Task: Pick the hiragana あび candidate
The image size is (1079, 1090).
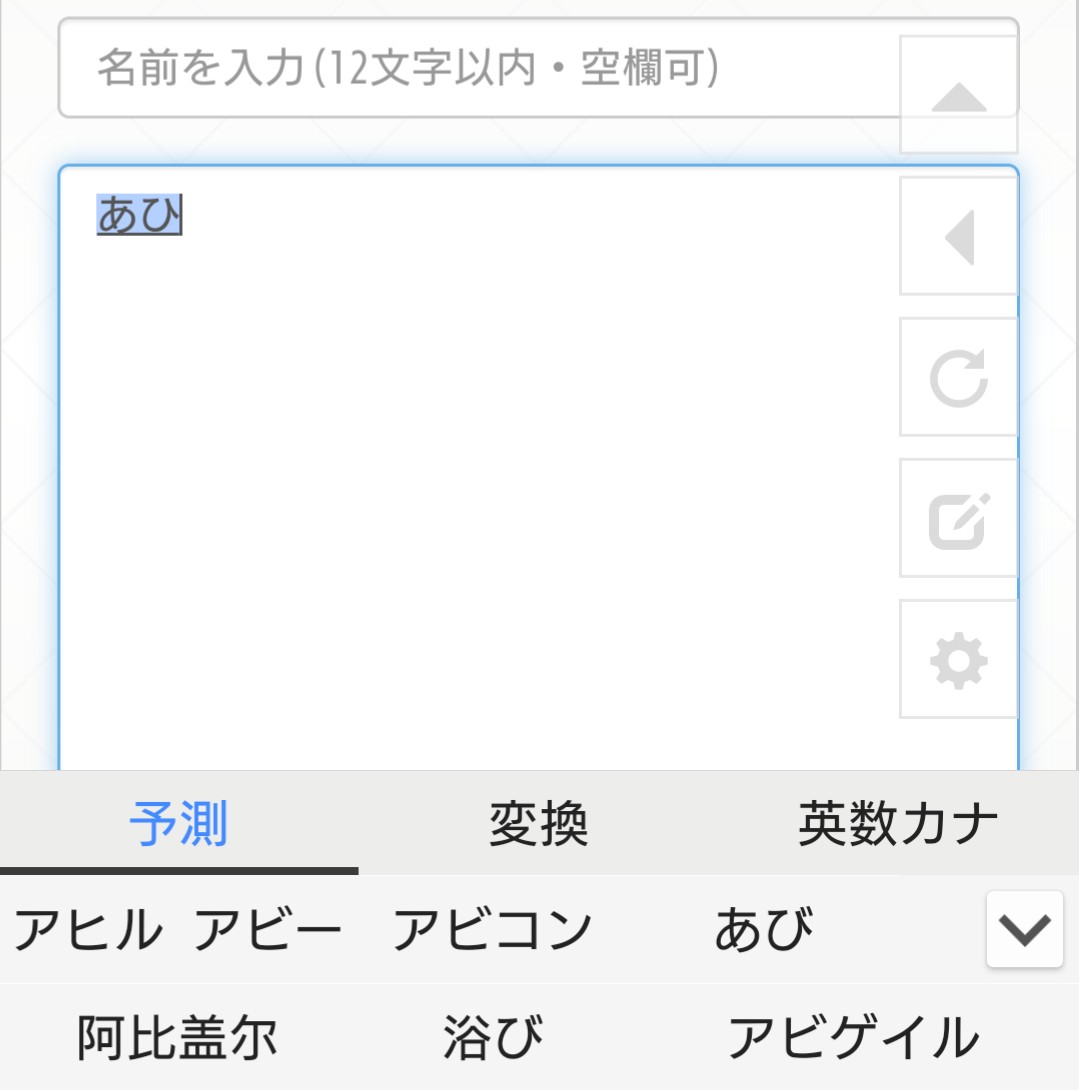Action: pos(764,931)
